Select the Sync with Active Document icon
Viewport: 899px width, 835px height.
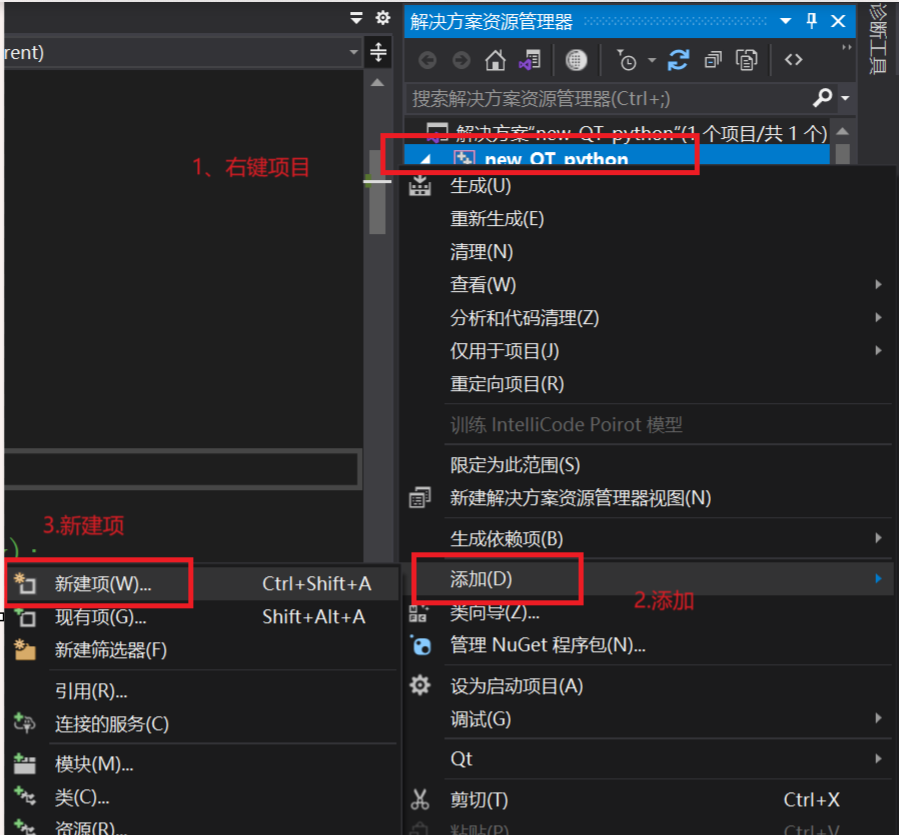click(529, 60)
